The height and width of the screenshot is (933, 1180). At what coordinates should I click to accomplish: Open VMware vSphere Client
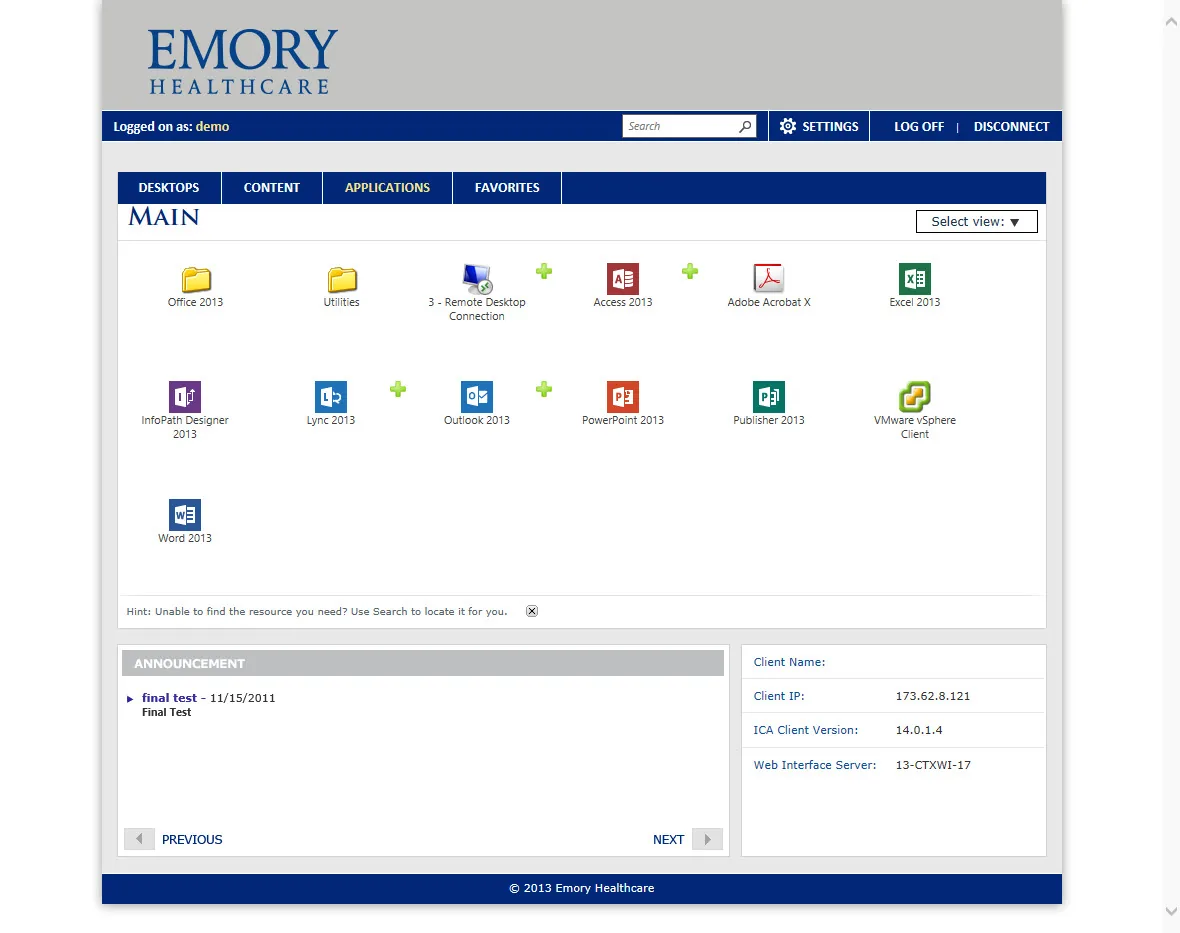pyautogui.click(x=915, y=397)
